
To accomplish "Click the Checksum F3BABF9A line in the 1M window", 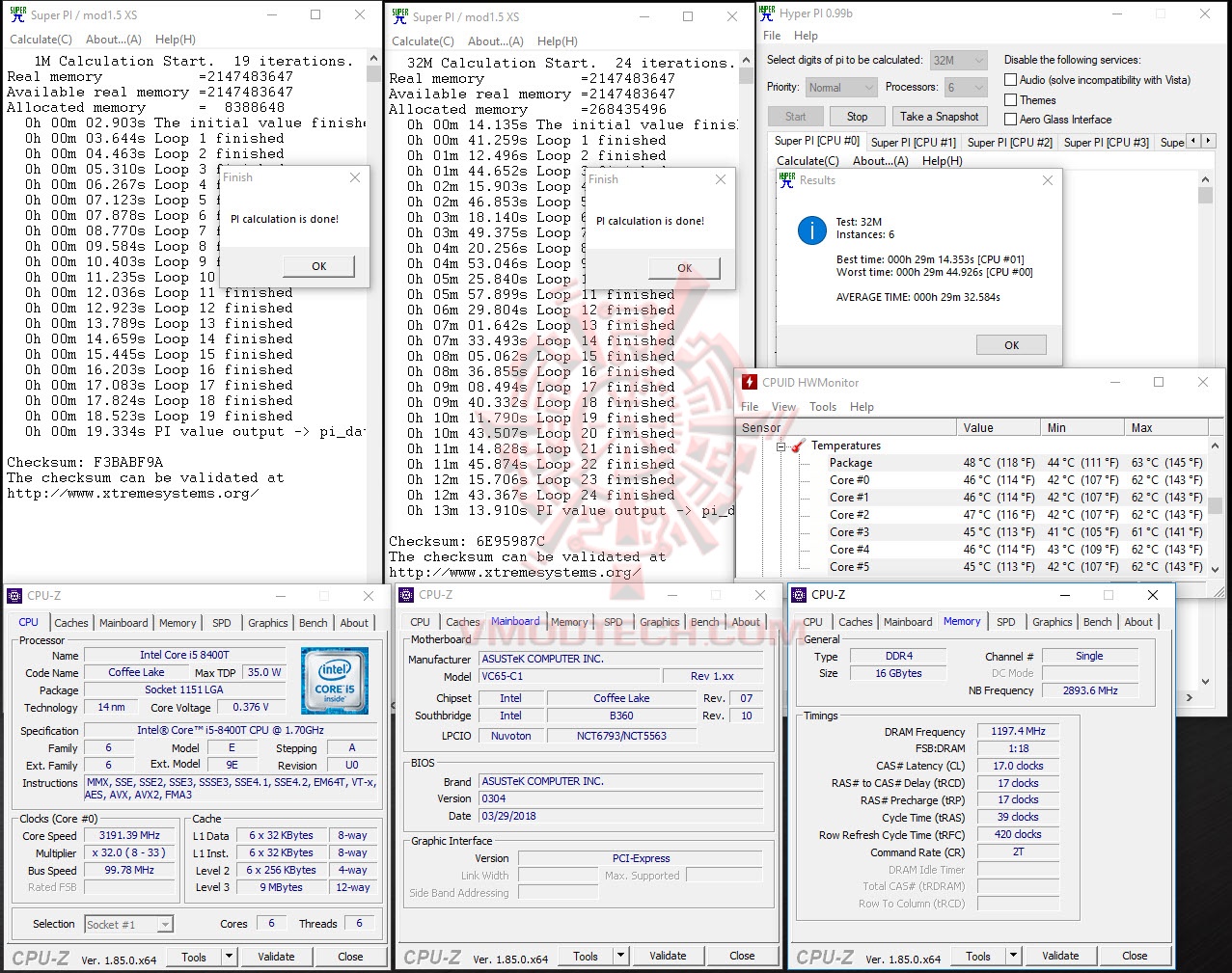I will (85, 462).
